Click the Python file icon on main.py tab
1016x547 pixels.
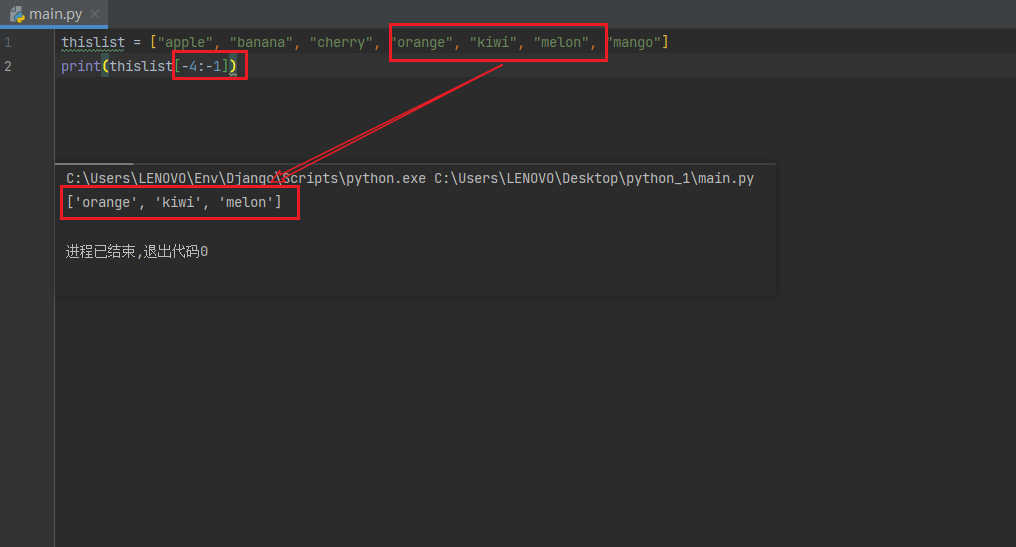[17, 14]
